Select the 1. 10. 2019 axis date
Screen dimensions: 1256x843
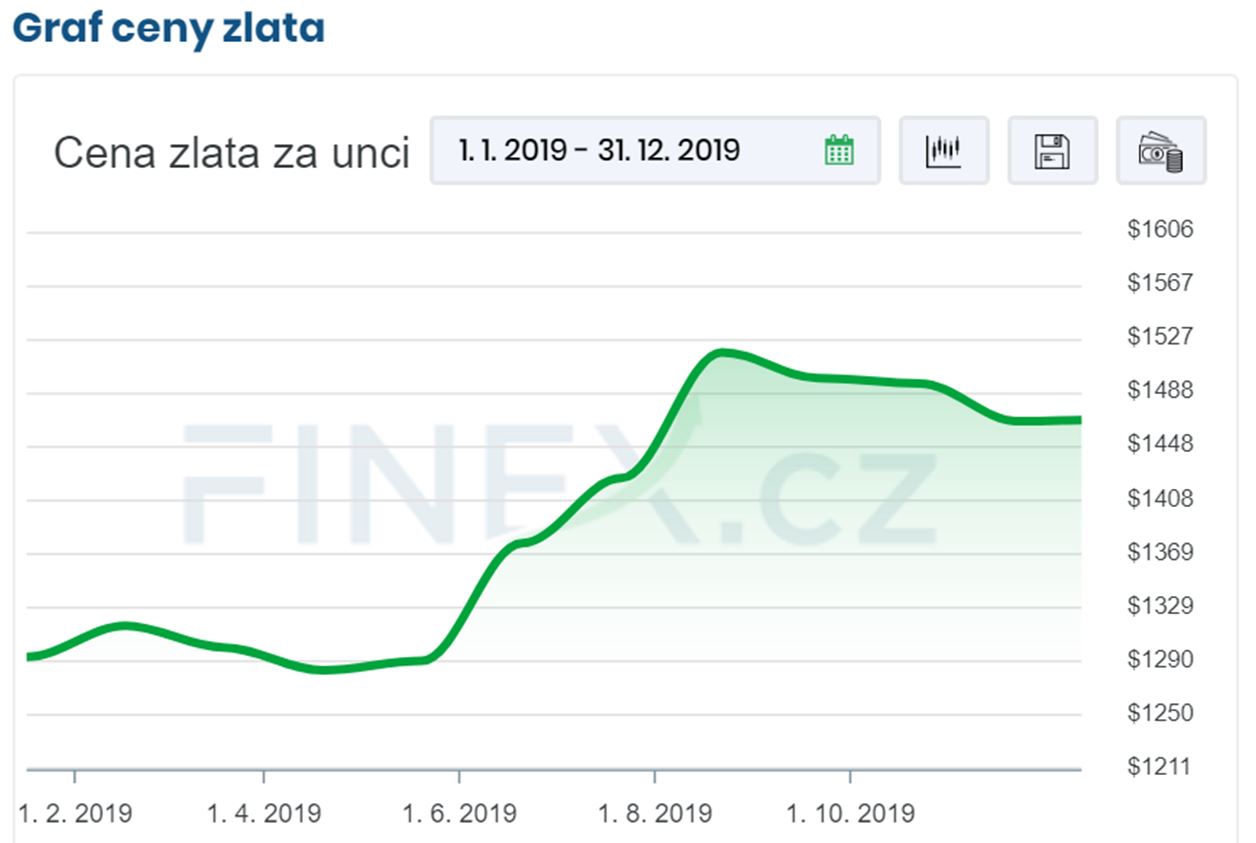(850, 813)
